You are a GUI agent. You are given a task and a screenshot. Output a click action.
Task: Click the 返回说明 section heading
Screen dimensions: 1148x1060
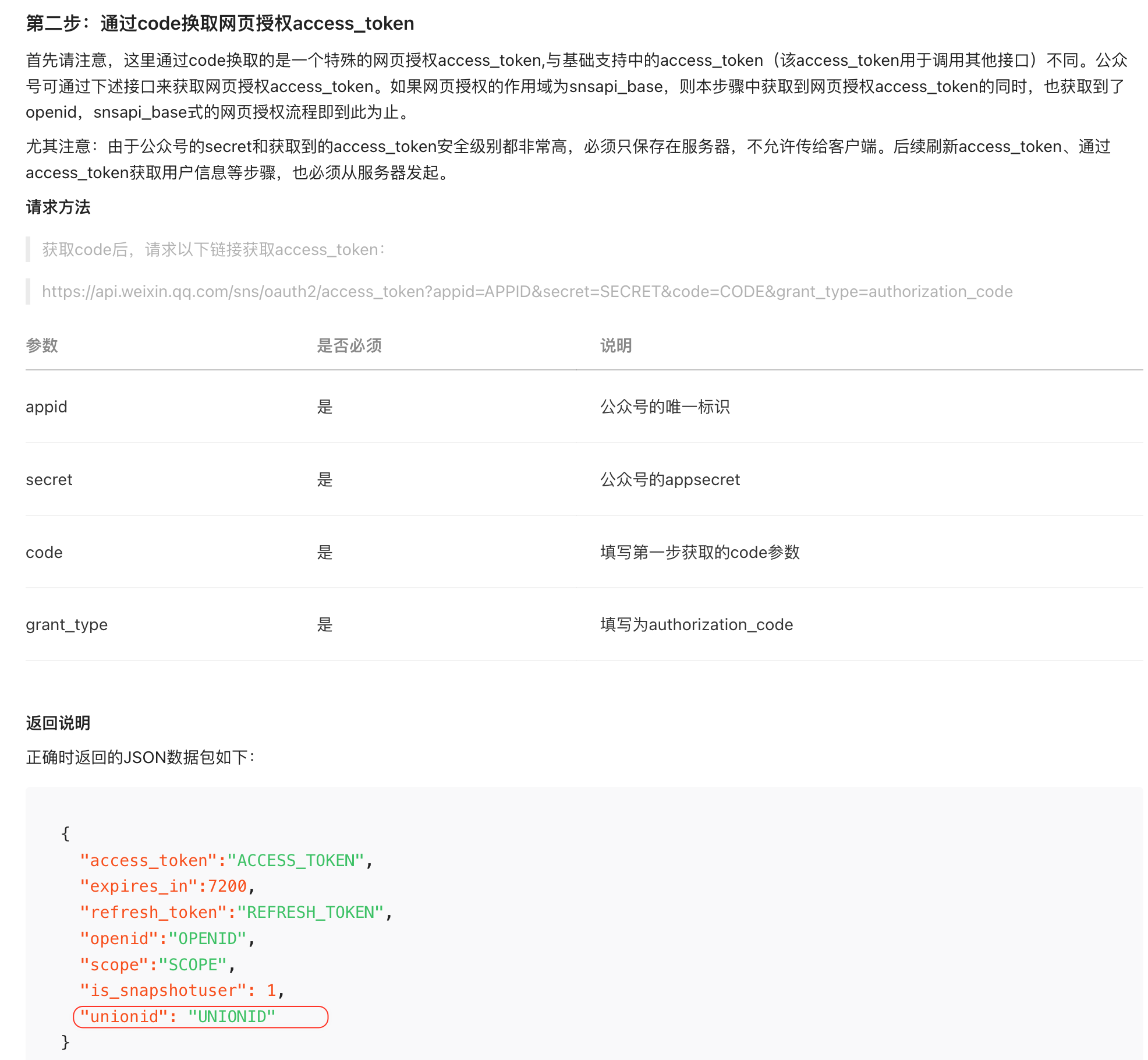58,723
